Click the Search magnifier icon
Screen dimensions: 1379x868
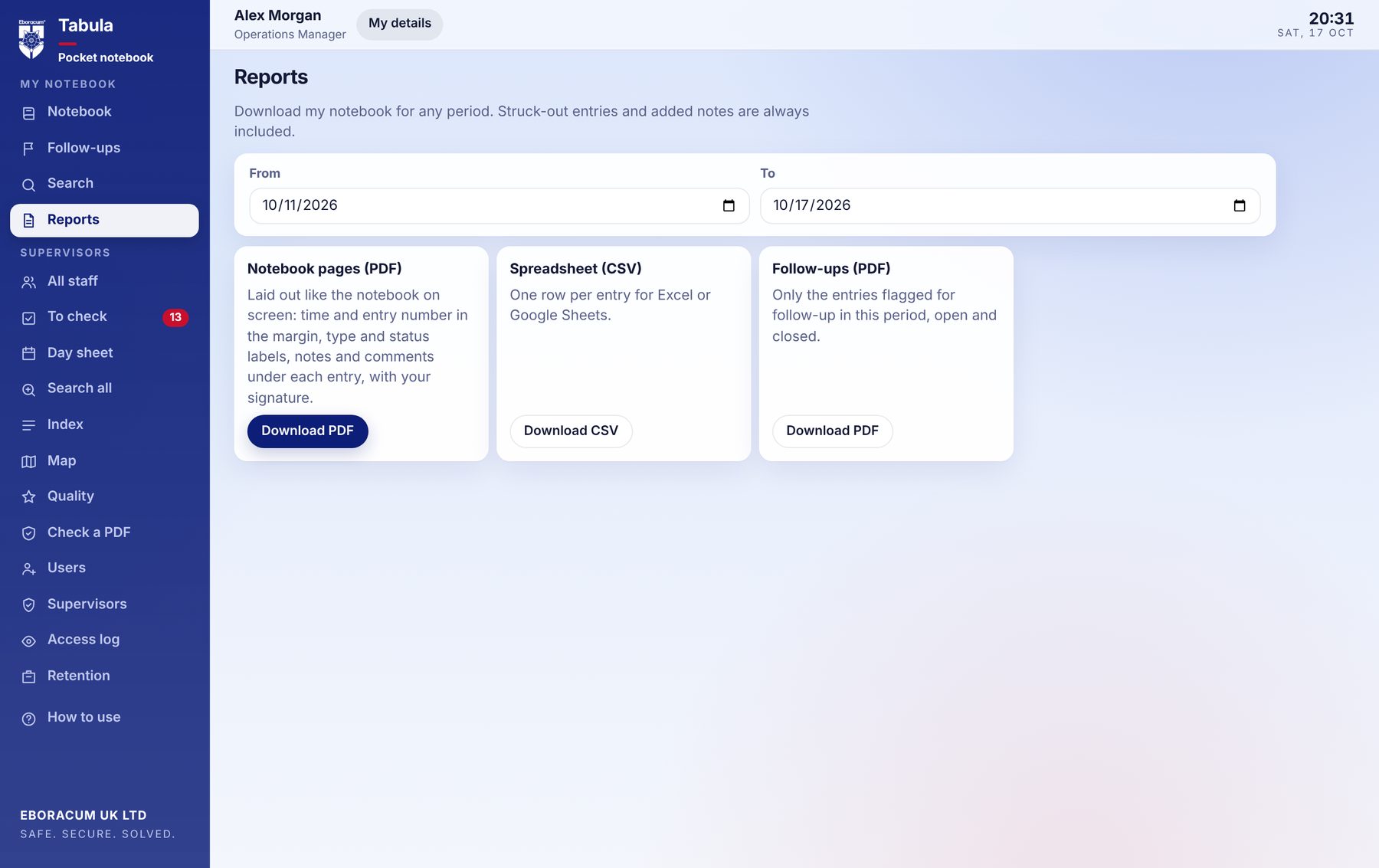coord(29,185)
